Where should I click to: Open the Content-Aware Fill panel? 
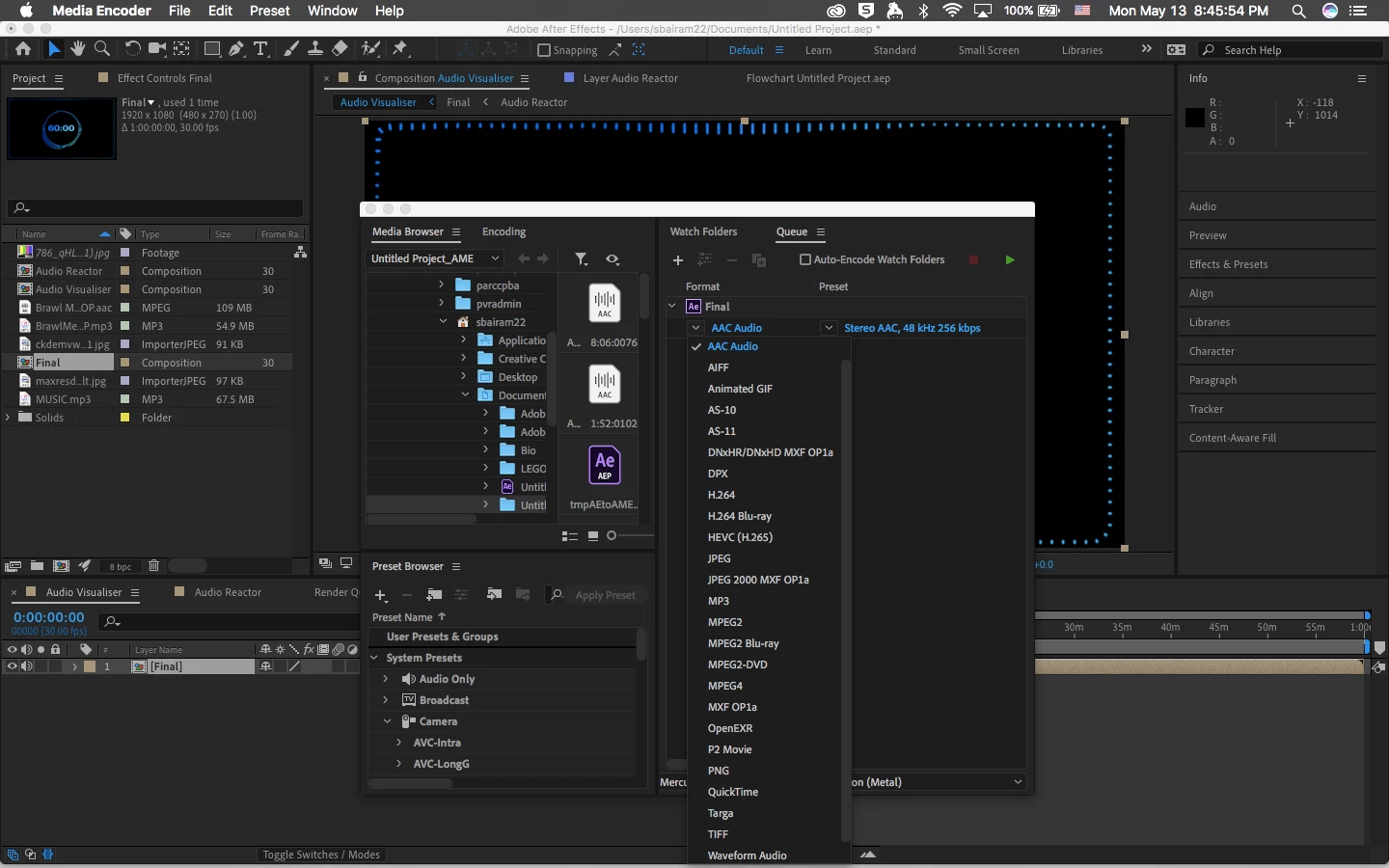[1232, 438]
